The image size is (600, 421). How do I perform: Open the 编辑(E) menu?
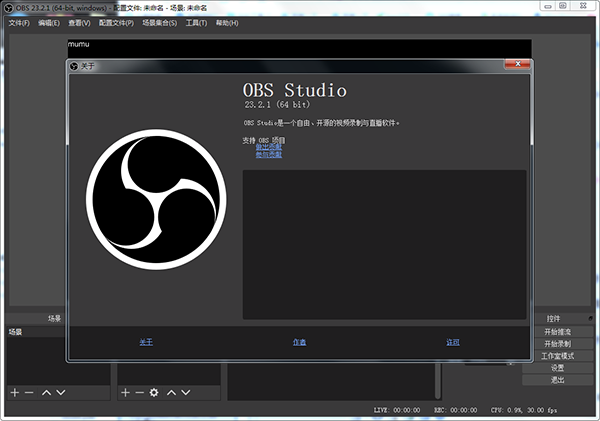click(49, 23)
